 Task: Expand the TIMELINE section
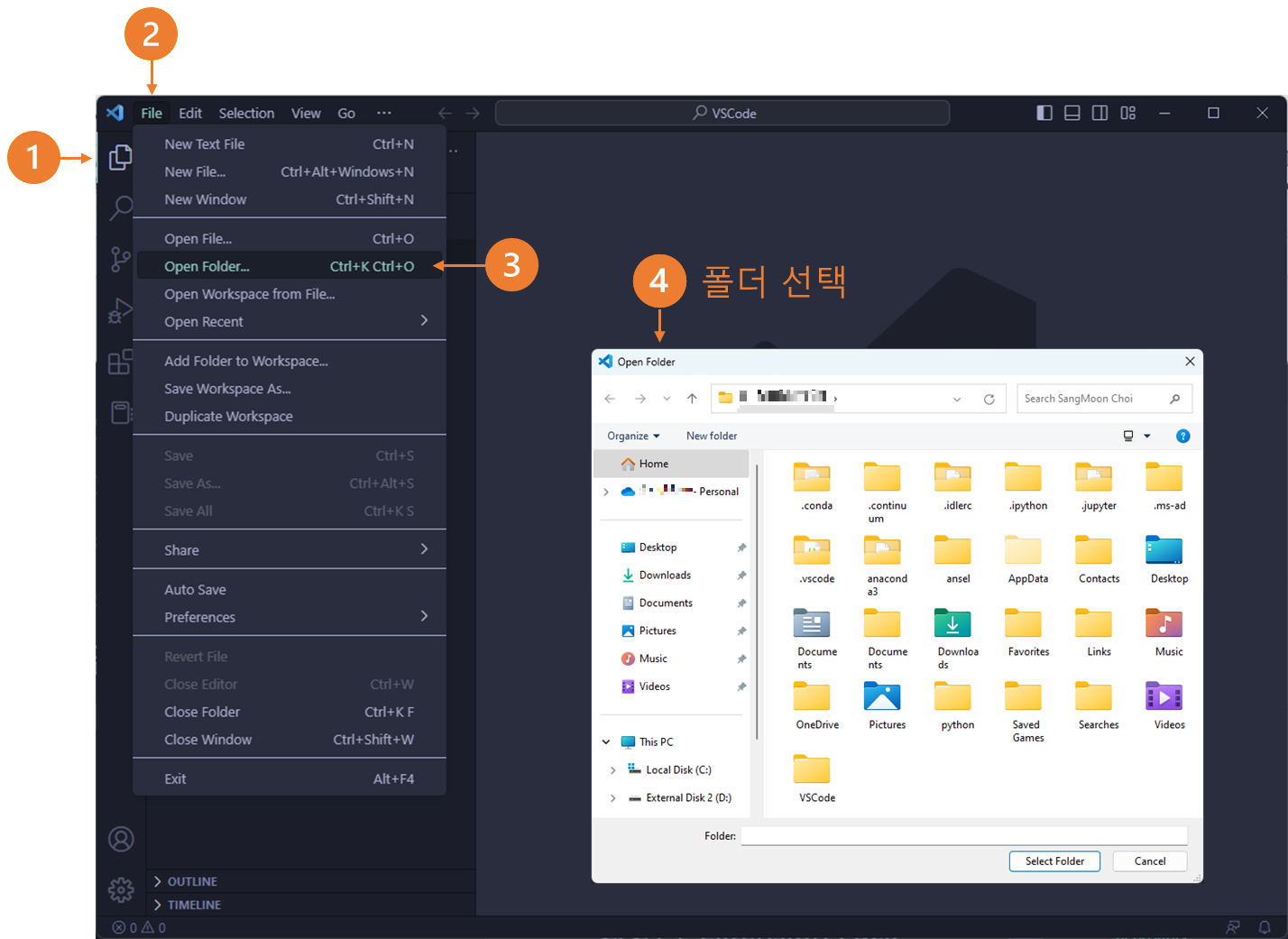pos(310,905)
